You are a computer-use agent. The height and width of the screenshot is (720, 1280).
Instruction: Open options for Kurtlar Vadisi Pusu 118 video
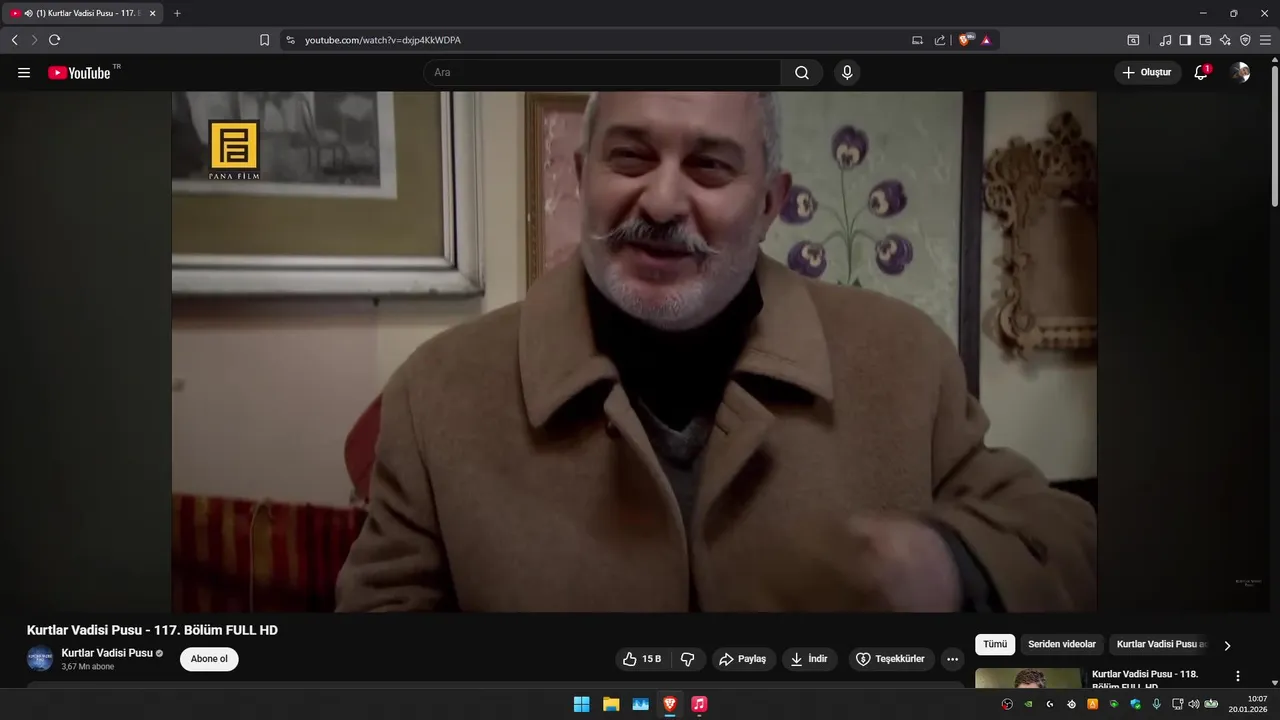point(1238,676)
